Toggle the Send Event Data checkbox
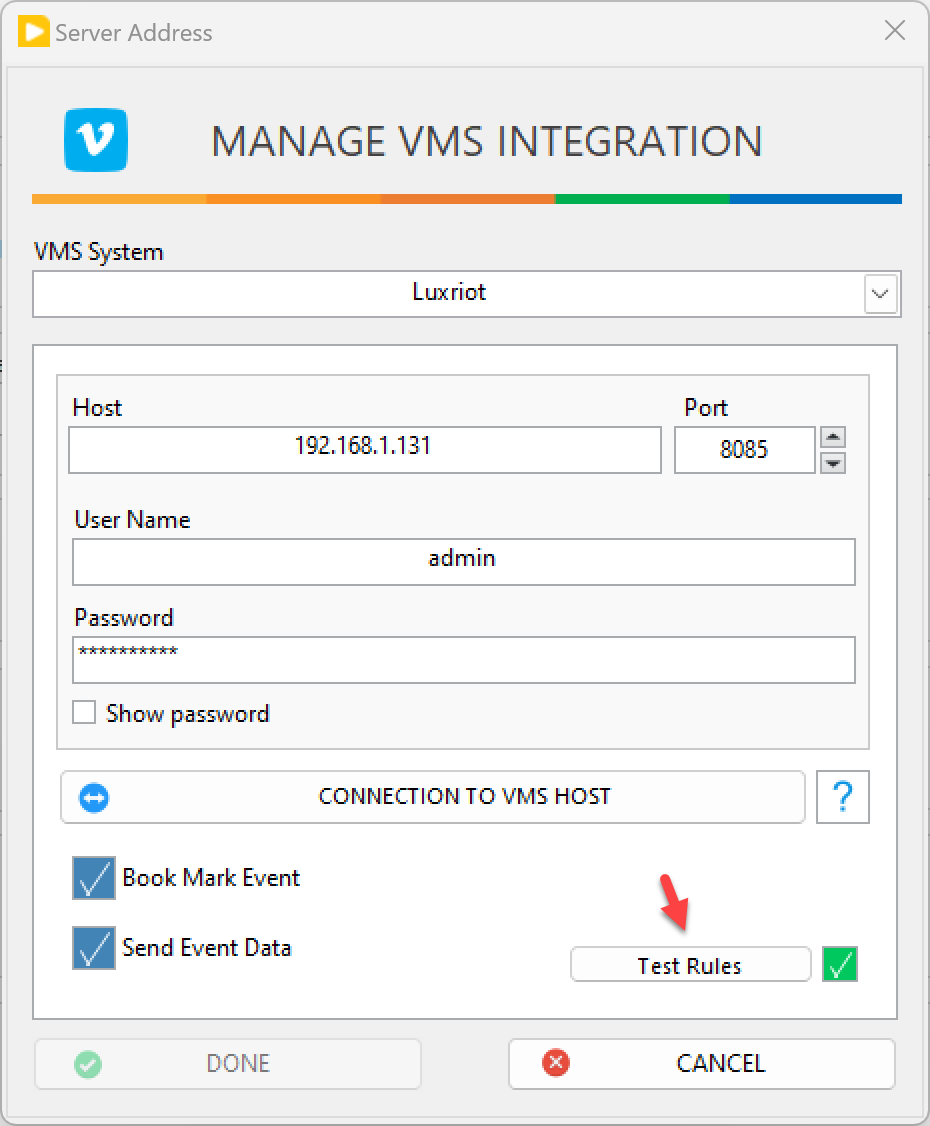 [94, 948]
